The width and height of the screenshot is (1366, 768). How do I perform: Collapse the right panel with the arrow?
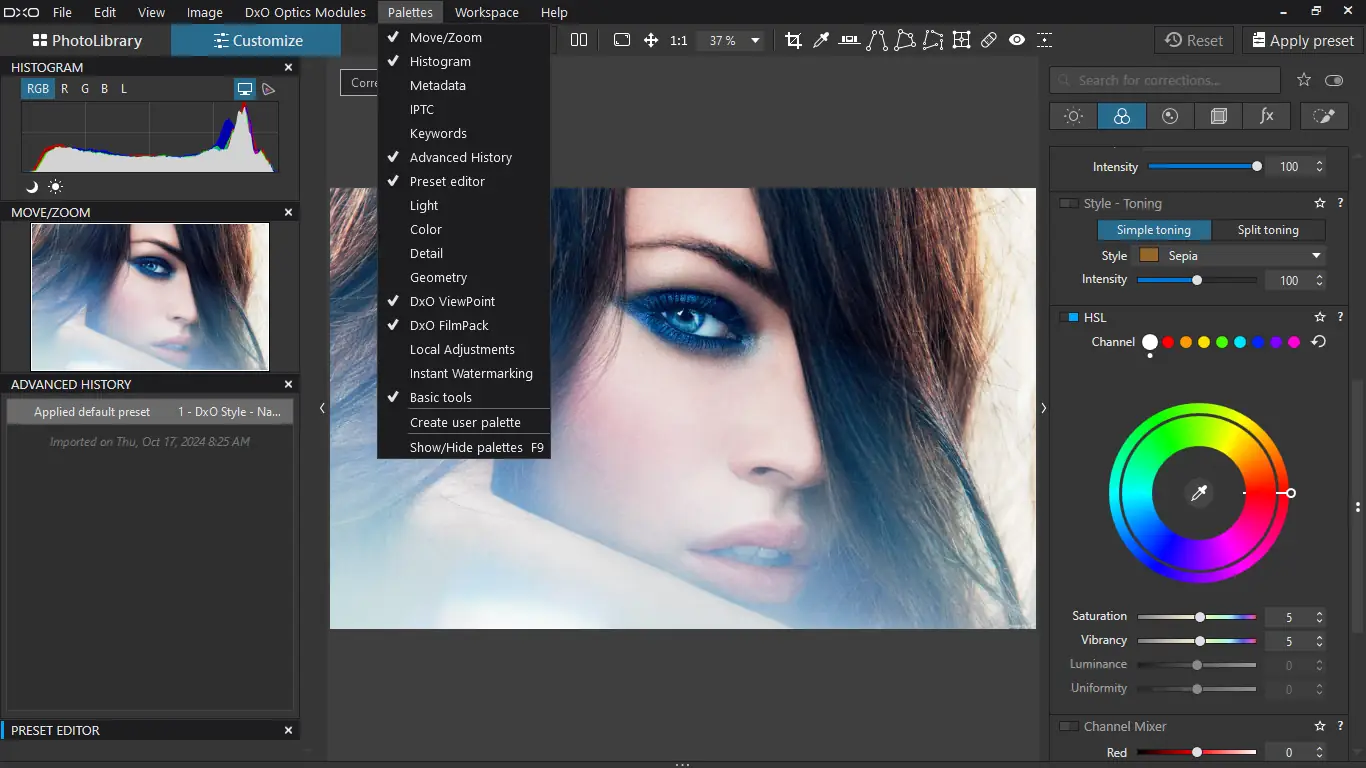click(x=1043, y=408)
